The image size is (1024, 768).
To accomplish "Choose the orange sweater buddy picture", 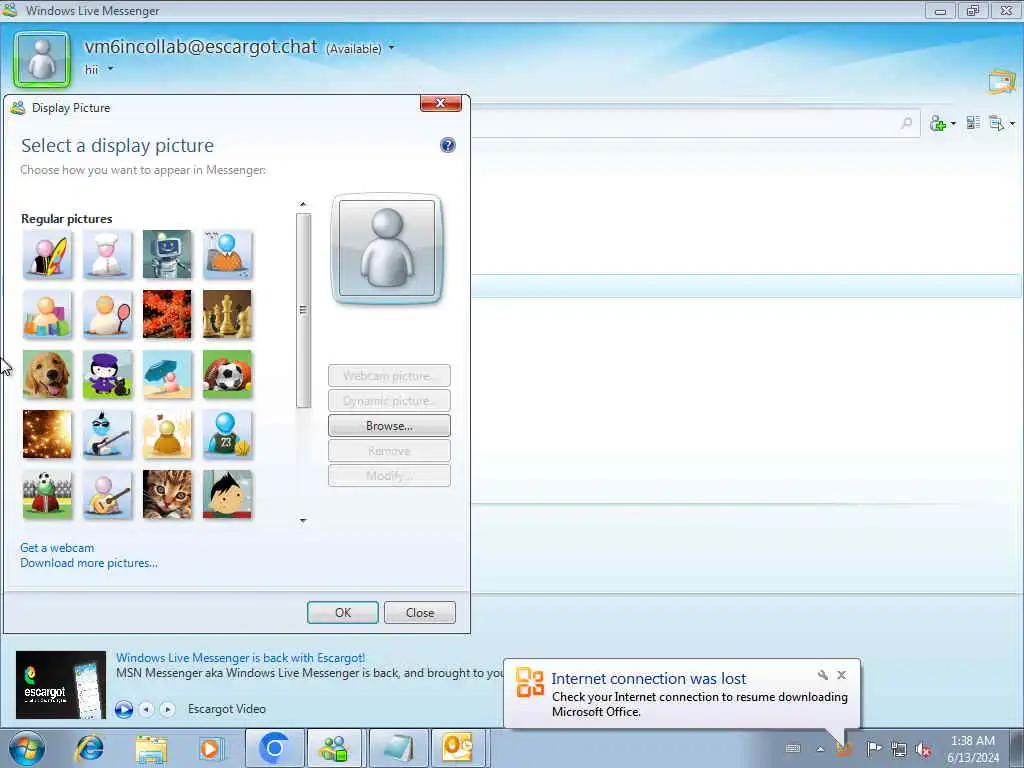I will 227,254.
